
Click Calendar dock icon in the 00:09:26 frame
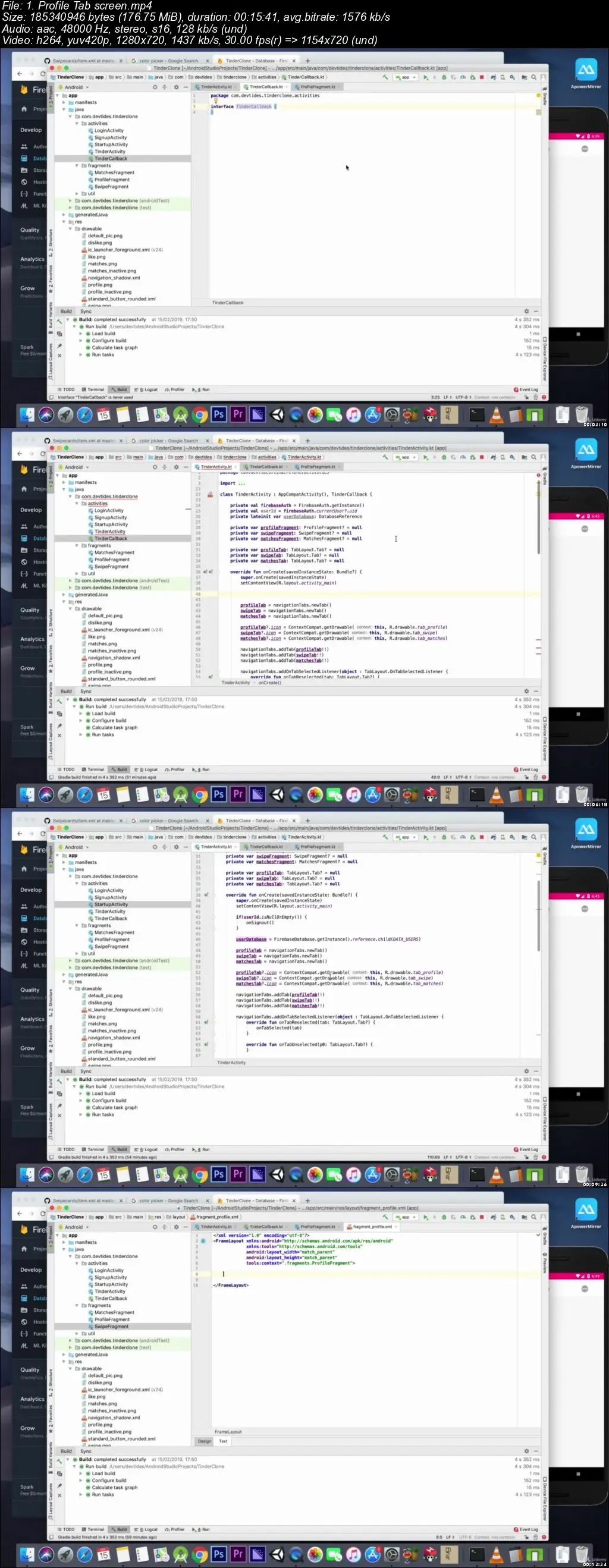[103, 1175]
